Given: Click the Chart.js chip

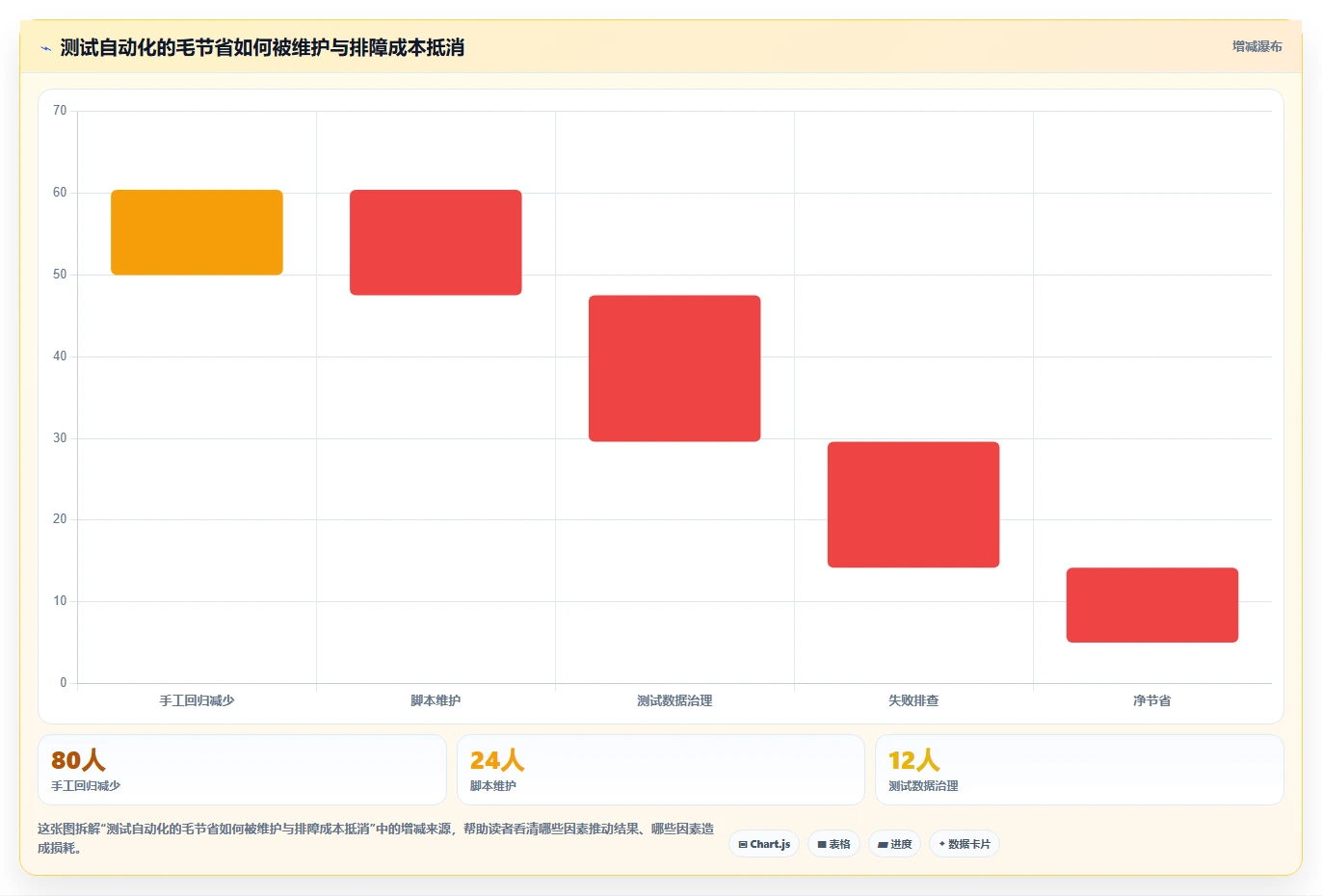Looking at the screenshot, I should tap(764, 844).
